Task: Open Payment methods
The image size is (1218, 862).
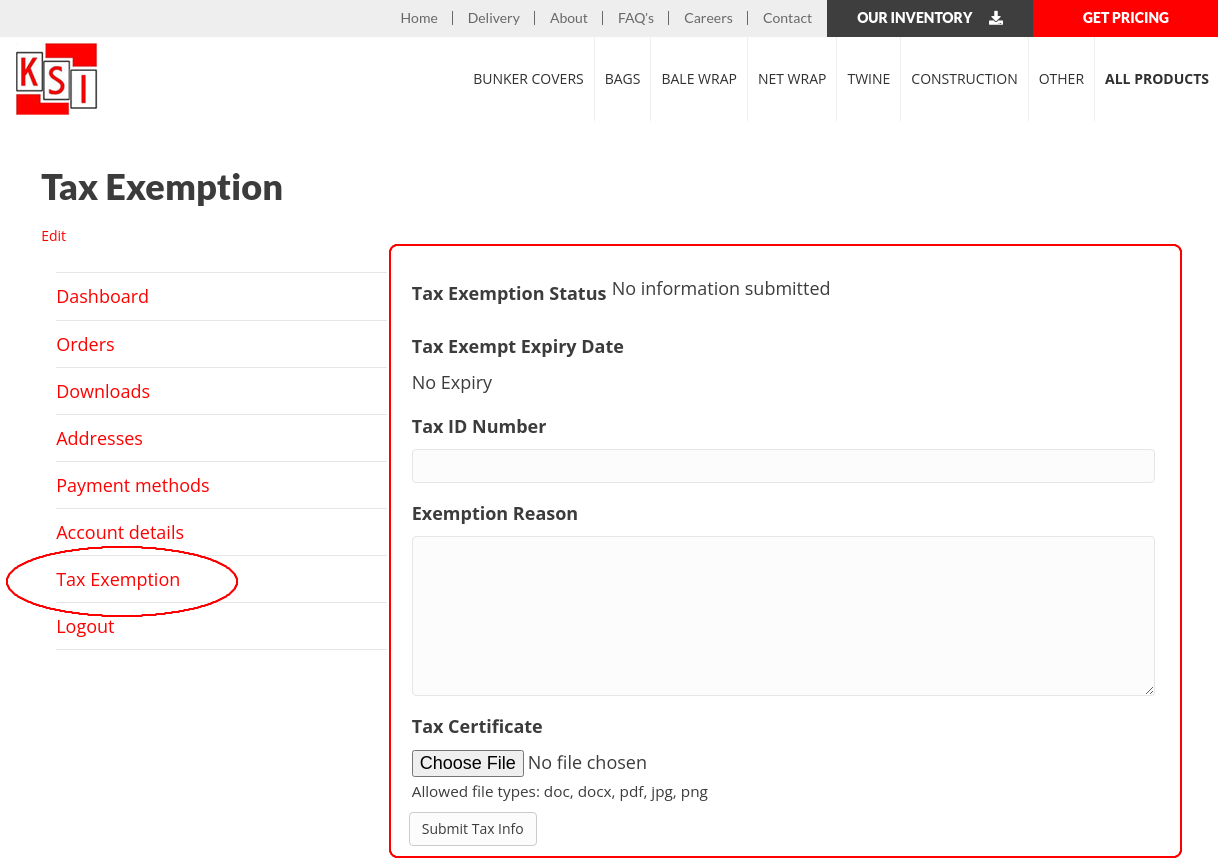Action: (133, 485)
